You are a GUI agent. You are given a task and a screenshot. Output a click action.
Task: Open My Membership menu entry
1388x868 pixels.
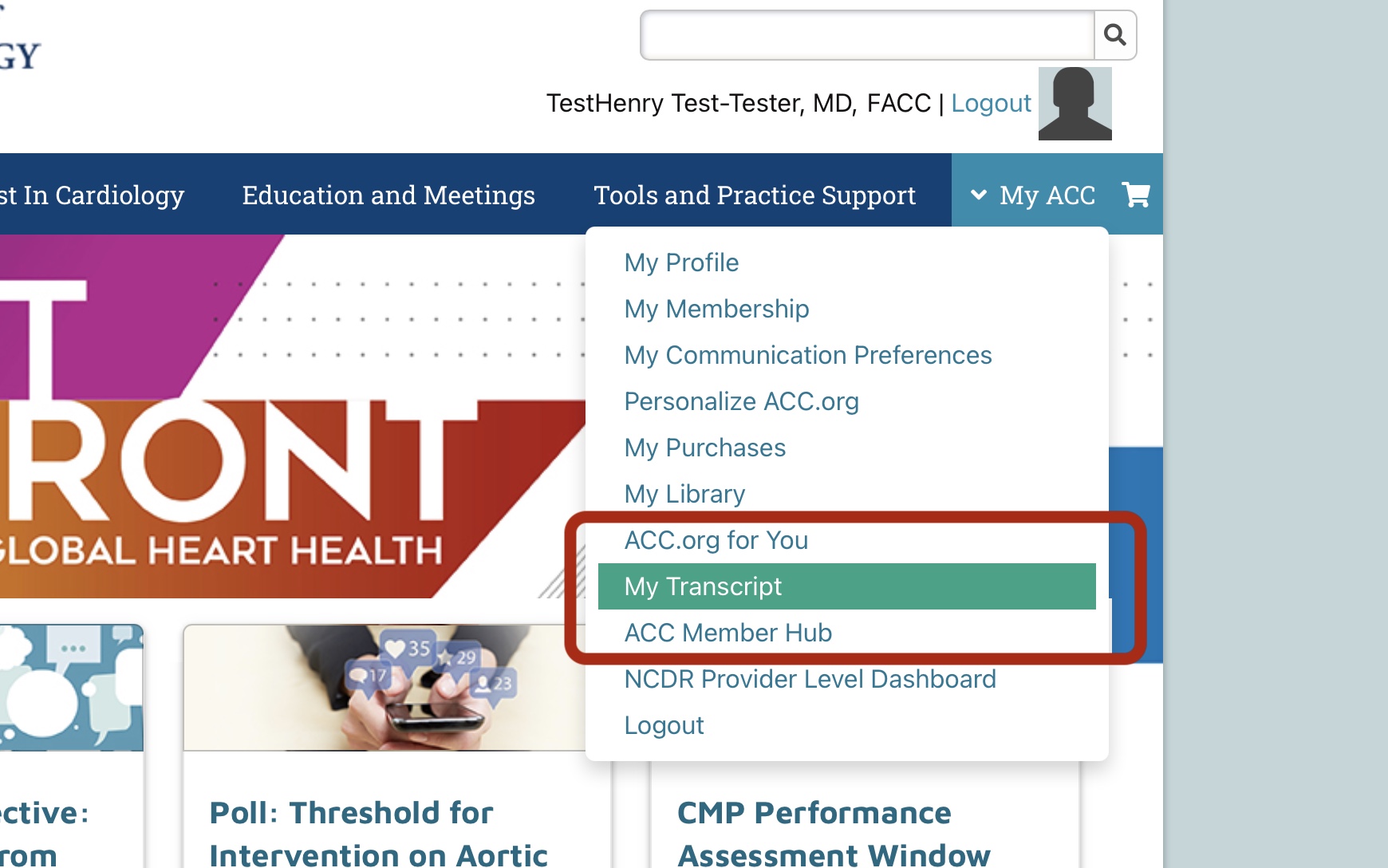coord(716,309)
